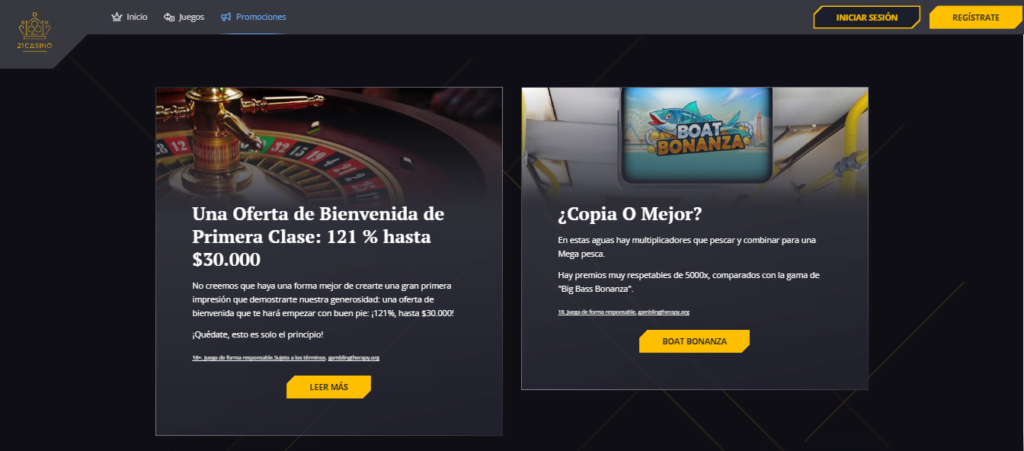Launch the Boat Bonanza button
The width and height of the screenshot is (1024, 451).
click(694, 341)
